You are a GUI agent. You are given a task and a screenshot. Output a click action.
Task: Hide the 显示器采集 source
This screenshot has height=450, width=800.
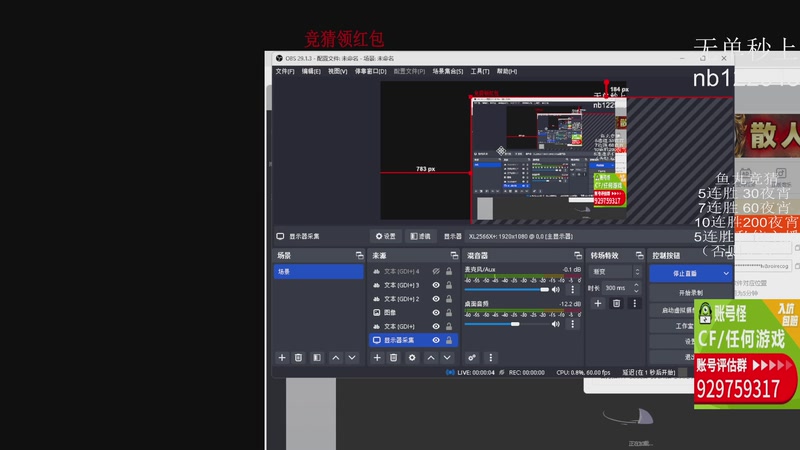pyautogui.click(x=436, y=340)
